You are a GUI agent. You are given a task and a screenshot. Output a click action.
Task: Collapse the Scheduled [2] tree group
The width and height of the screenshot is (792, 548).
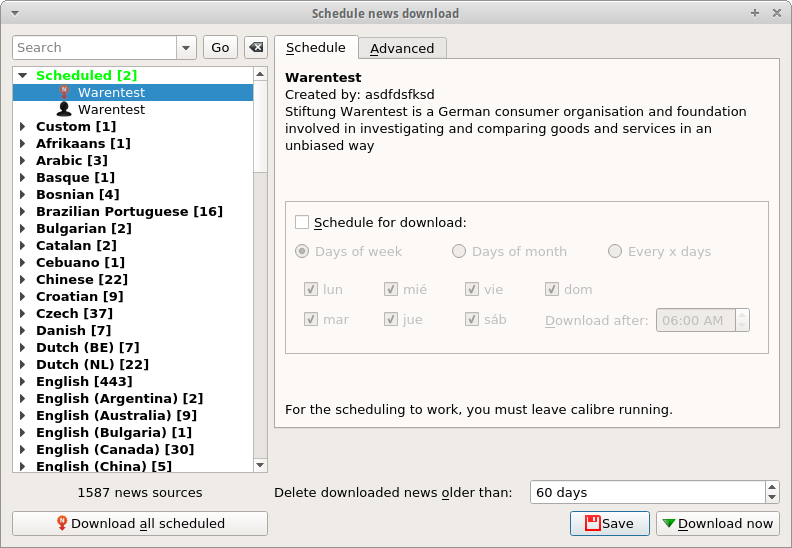point(22,75)
